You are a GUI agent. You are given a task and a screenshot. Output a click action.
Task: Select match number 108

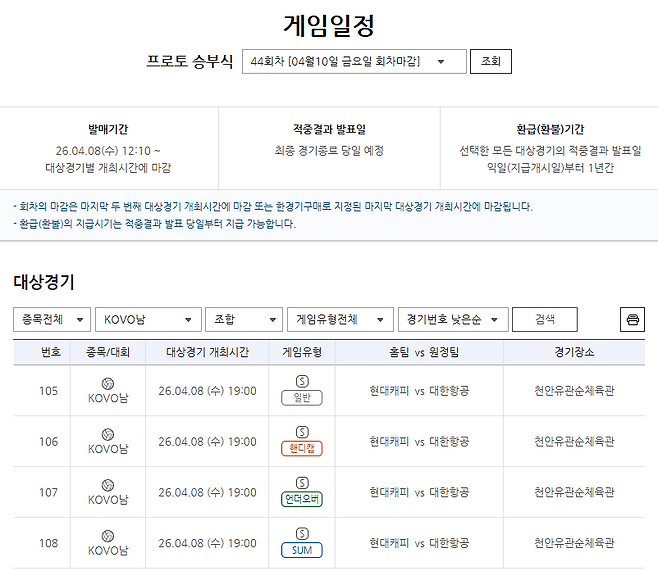pyautogui.click(x=49, y=543)
